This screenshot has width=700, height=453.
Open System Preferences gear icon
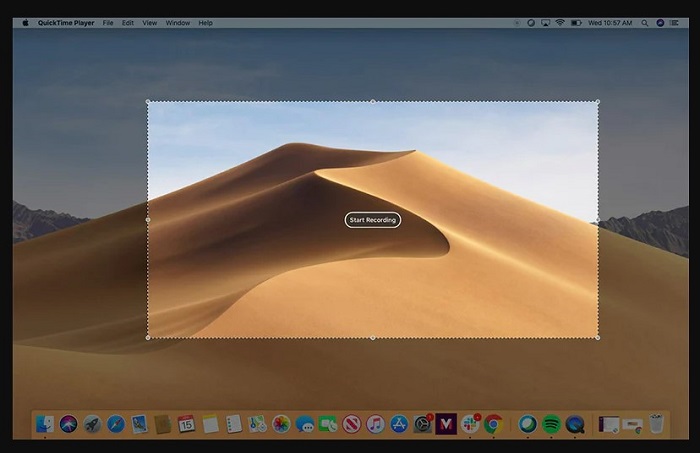[422, 424]
